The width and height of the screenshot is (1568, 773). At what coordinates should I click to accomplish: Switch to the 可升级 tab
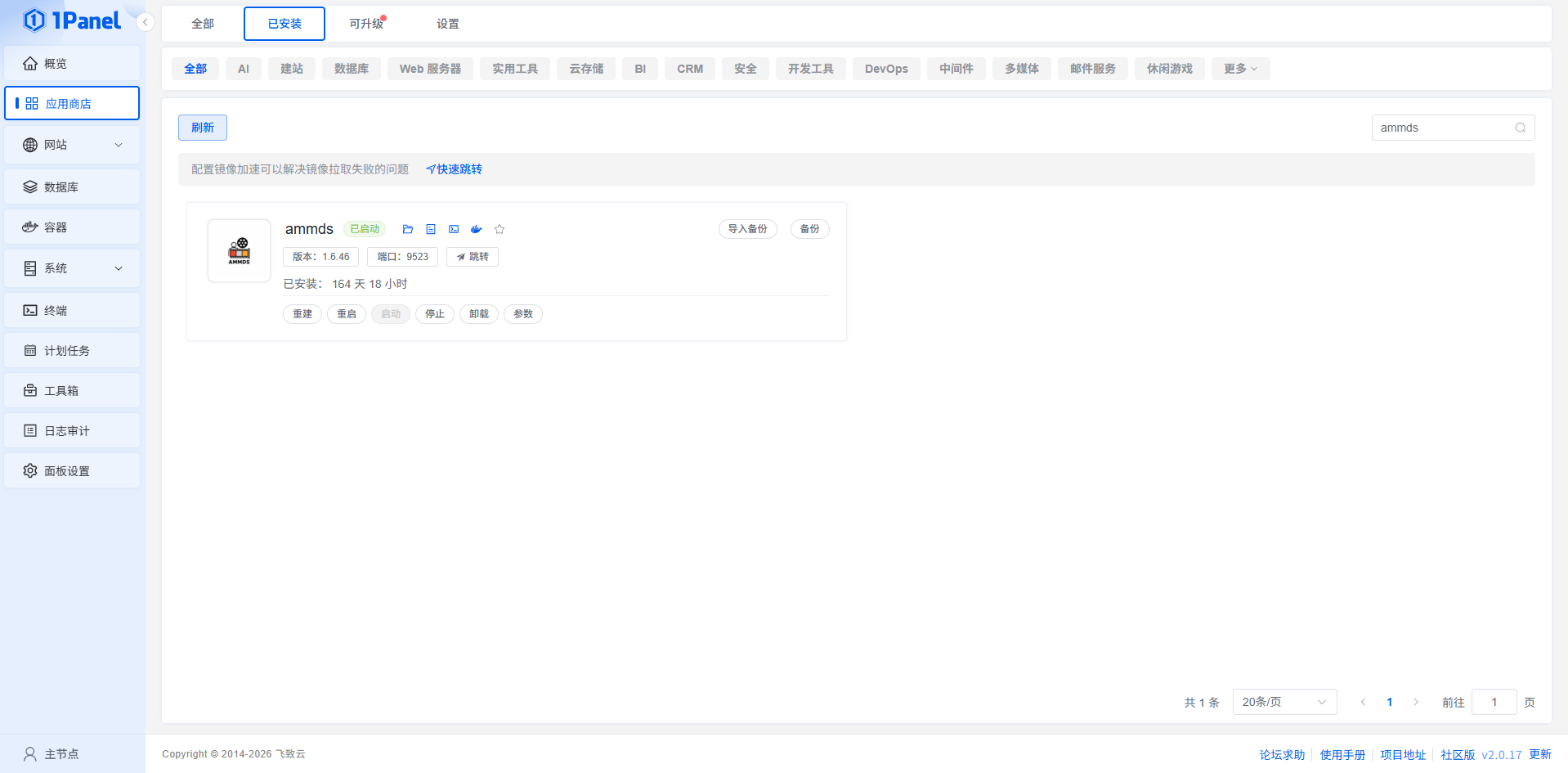[x=365, y=23]
